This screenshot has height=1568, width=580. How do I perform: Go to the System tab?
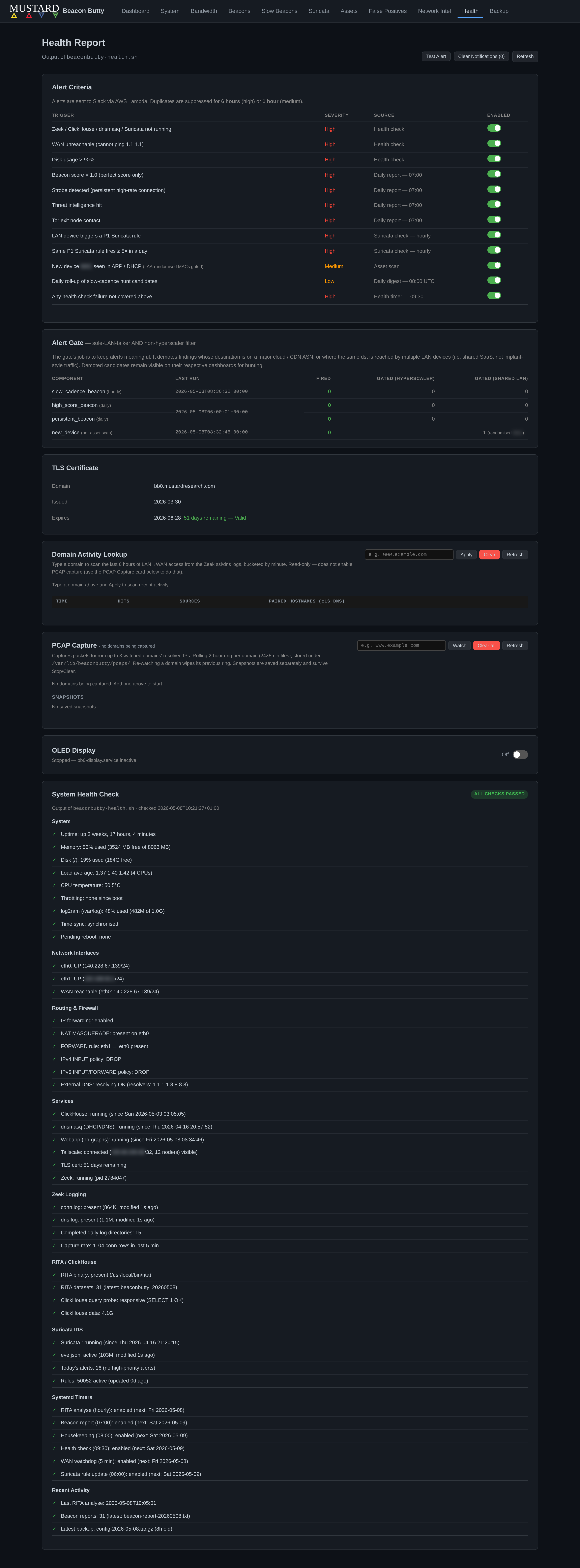click(170, 11)
